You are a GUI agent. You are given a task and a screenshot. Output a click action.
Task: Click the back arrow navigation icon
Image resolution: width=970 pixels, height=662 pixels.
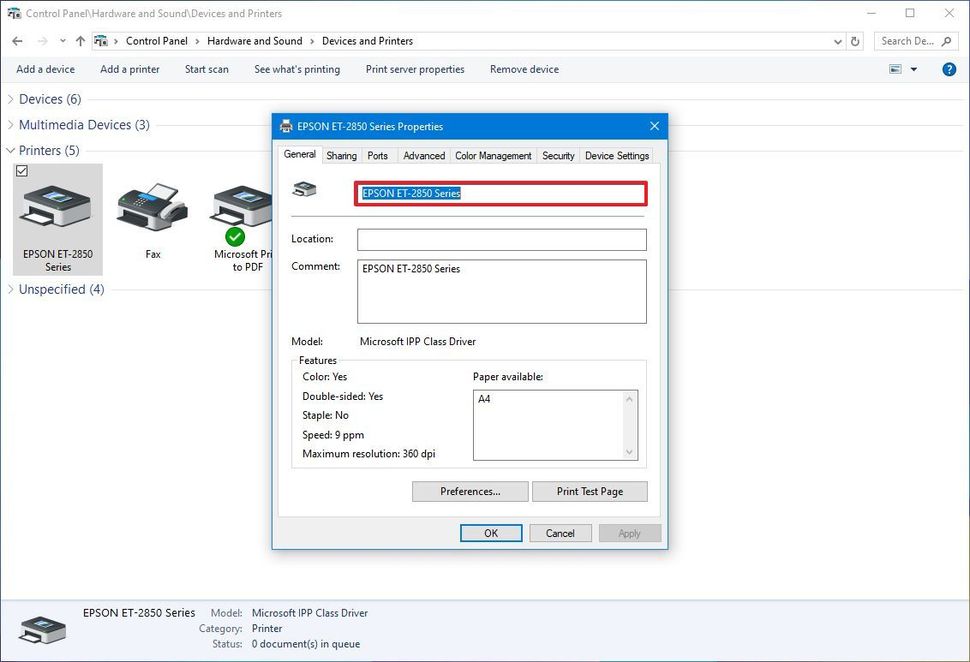tap(16, 41)
